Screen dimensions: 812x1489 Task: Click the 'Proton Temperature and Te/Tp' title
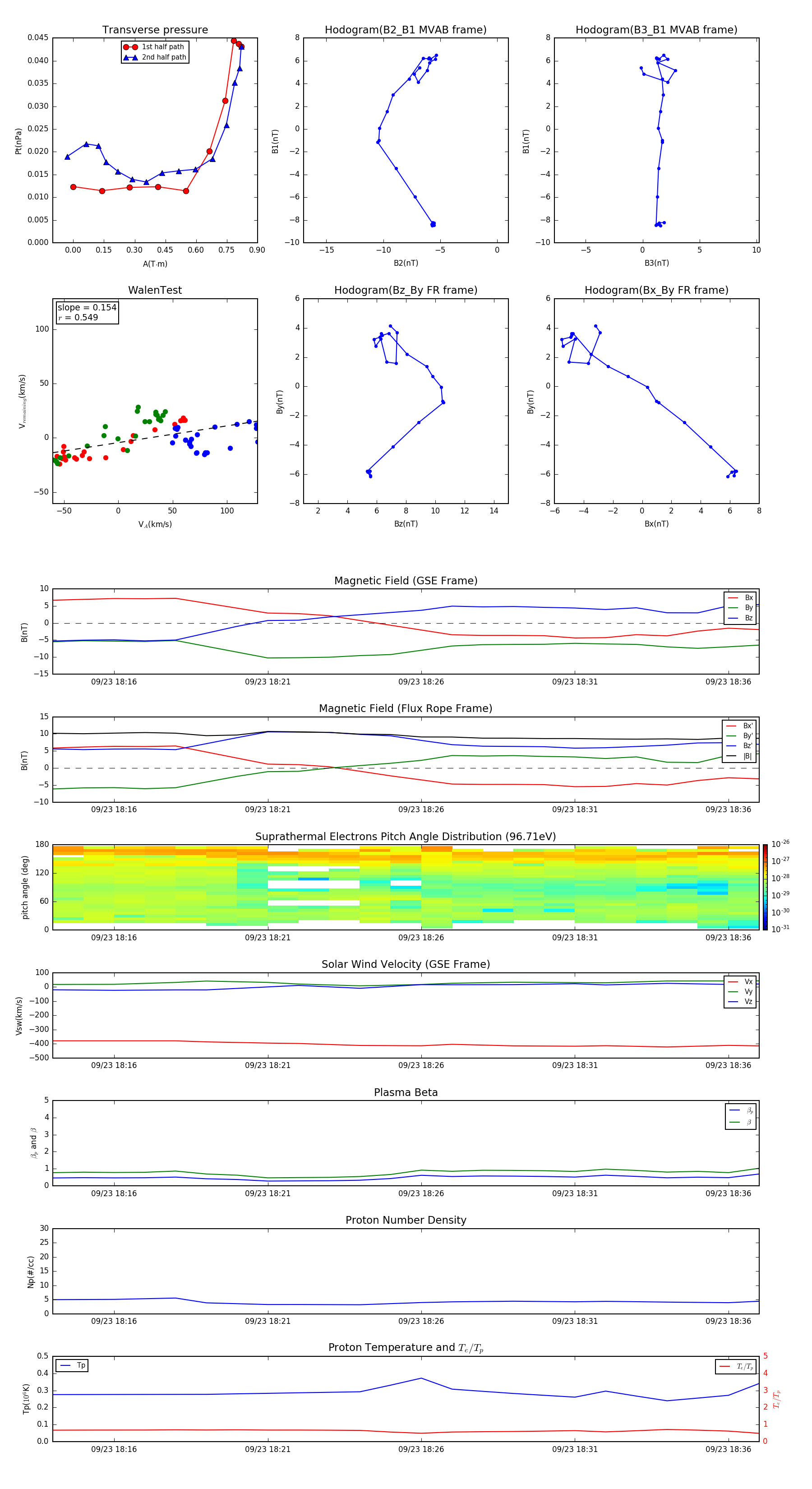tap(406, 1347)
